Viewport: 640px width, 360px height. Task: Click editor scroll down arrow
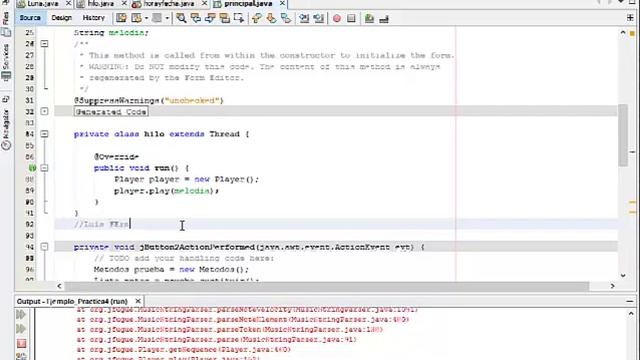623,275
